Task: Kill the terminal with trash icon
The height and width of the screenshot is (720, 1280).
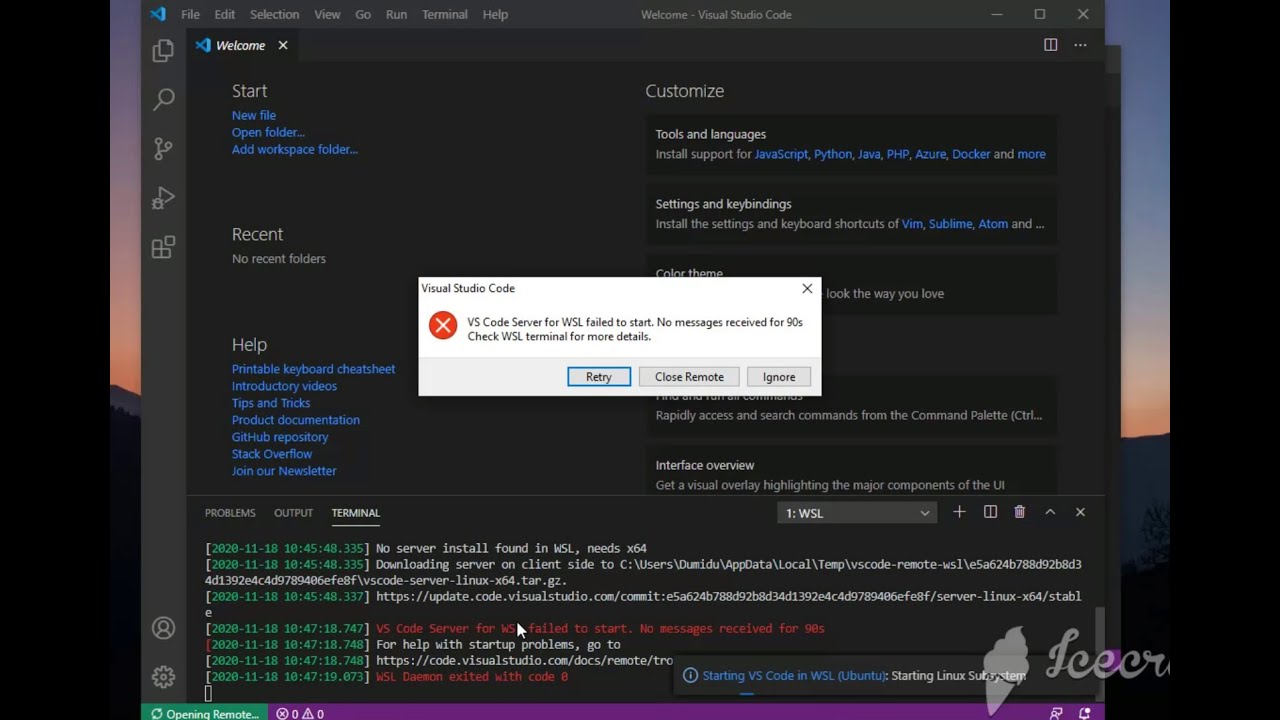Action: coord(1019,512)
